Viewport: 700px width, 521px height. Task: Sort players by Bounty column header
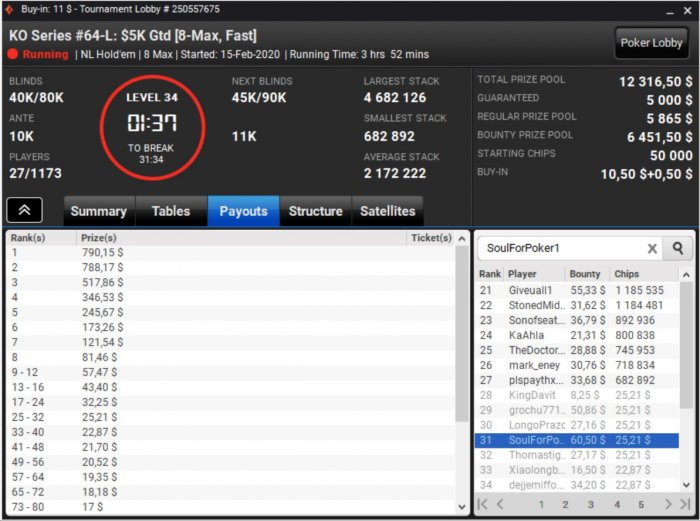click(585, 274)
